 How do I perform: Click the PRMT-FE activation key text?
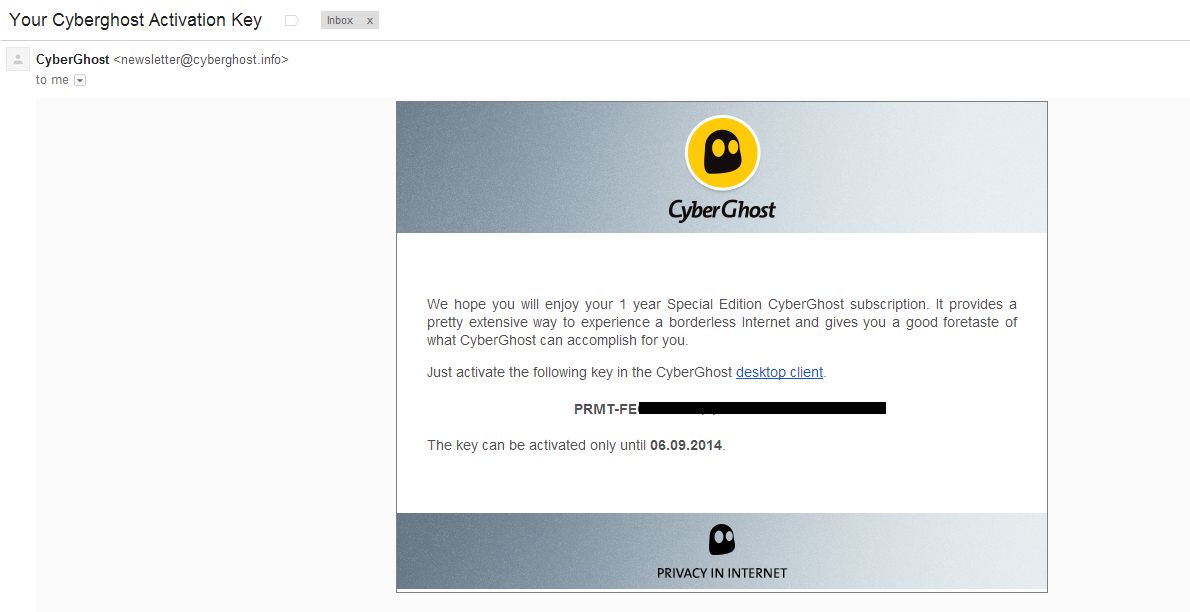tap(605, 409)
